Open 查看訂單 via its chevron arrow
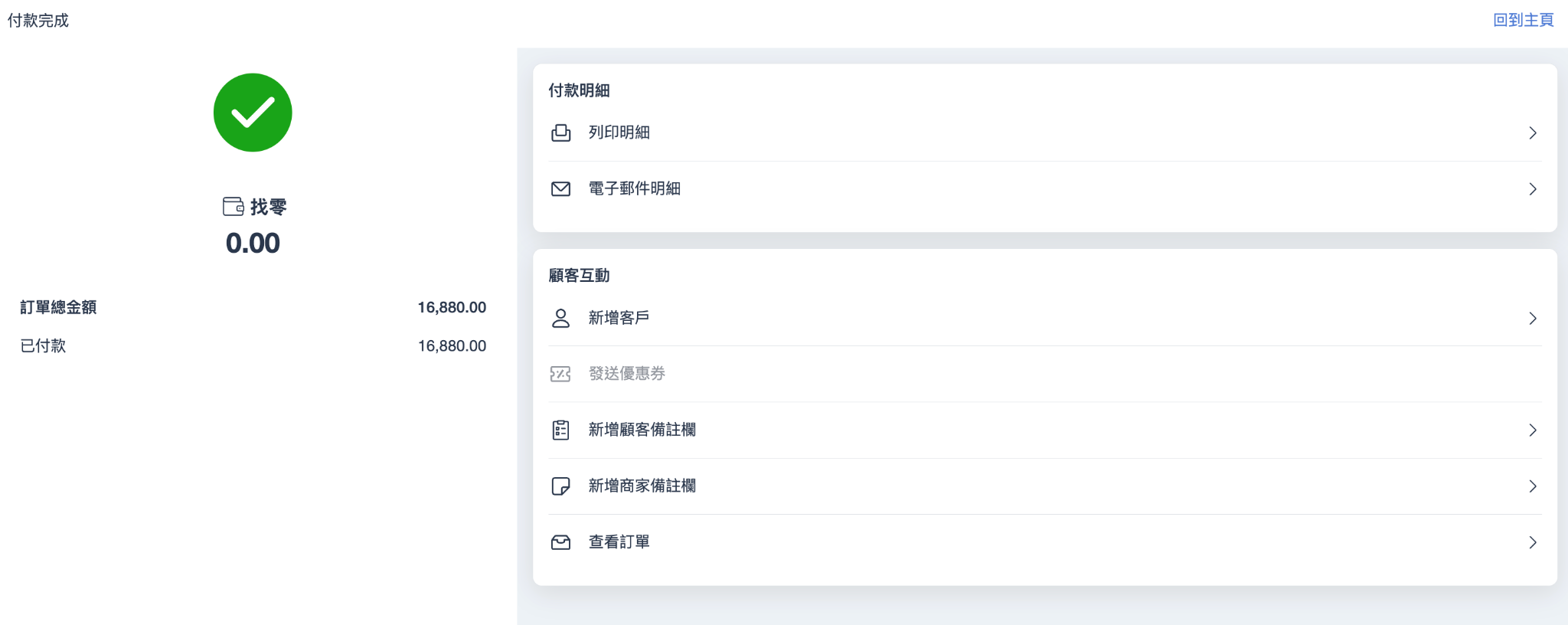1568x625 pixels. 1532,542
